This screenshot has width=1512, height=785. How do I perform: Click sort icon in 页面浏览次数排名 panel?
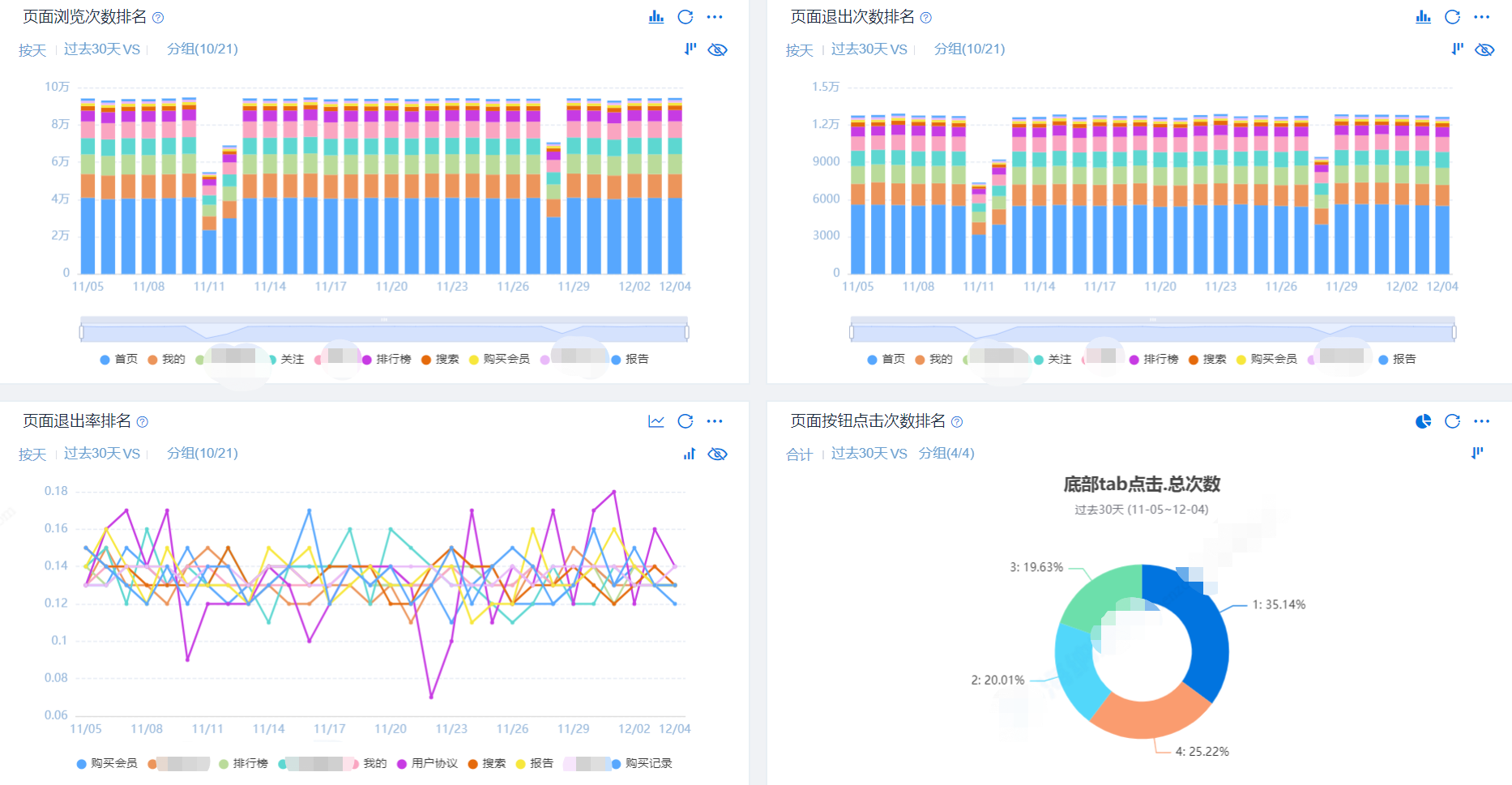(x=690, y=49)
